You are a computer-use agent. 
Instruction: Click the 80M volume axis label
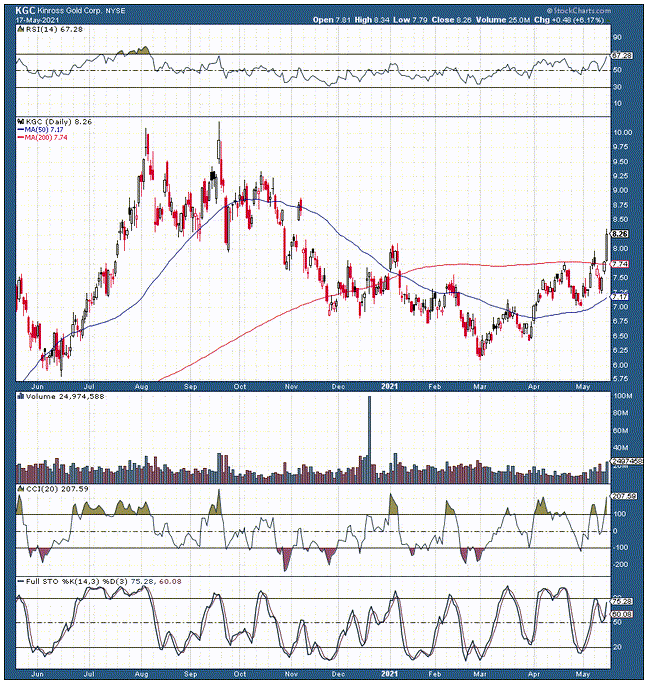[621, 413]
